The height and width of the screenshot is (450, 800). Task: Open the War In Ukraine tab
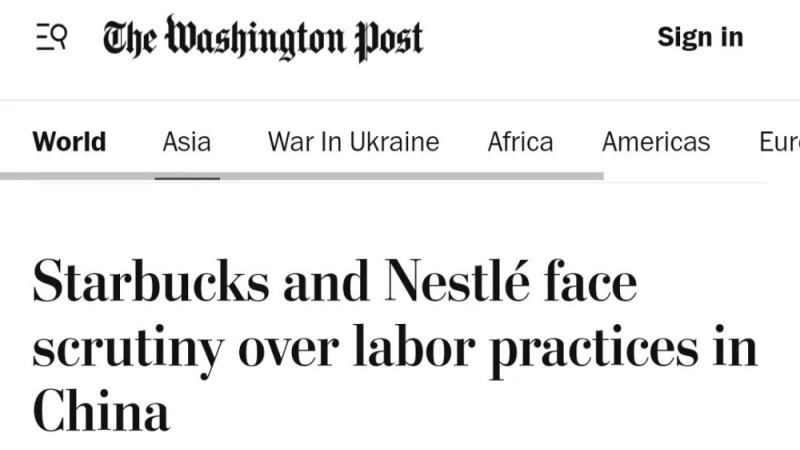coord(354,141)
